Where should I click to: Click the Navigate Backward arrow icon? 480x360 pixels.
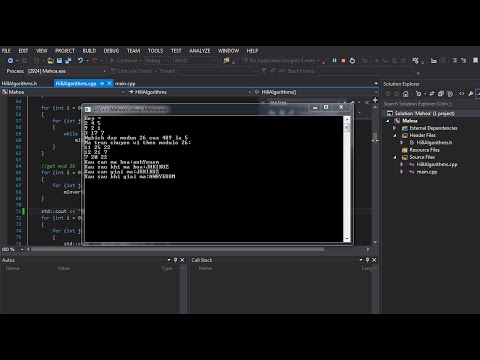(x=10, y=60)
